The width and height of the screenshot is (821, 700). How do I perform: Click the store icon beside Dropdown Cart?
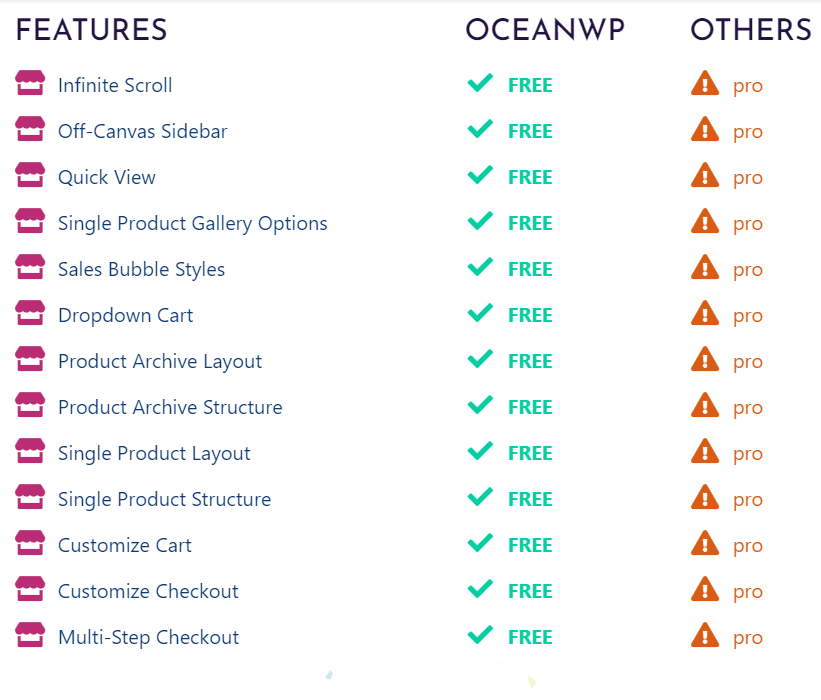click(x=30, y=313)
